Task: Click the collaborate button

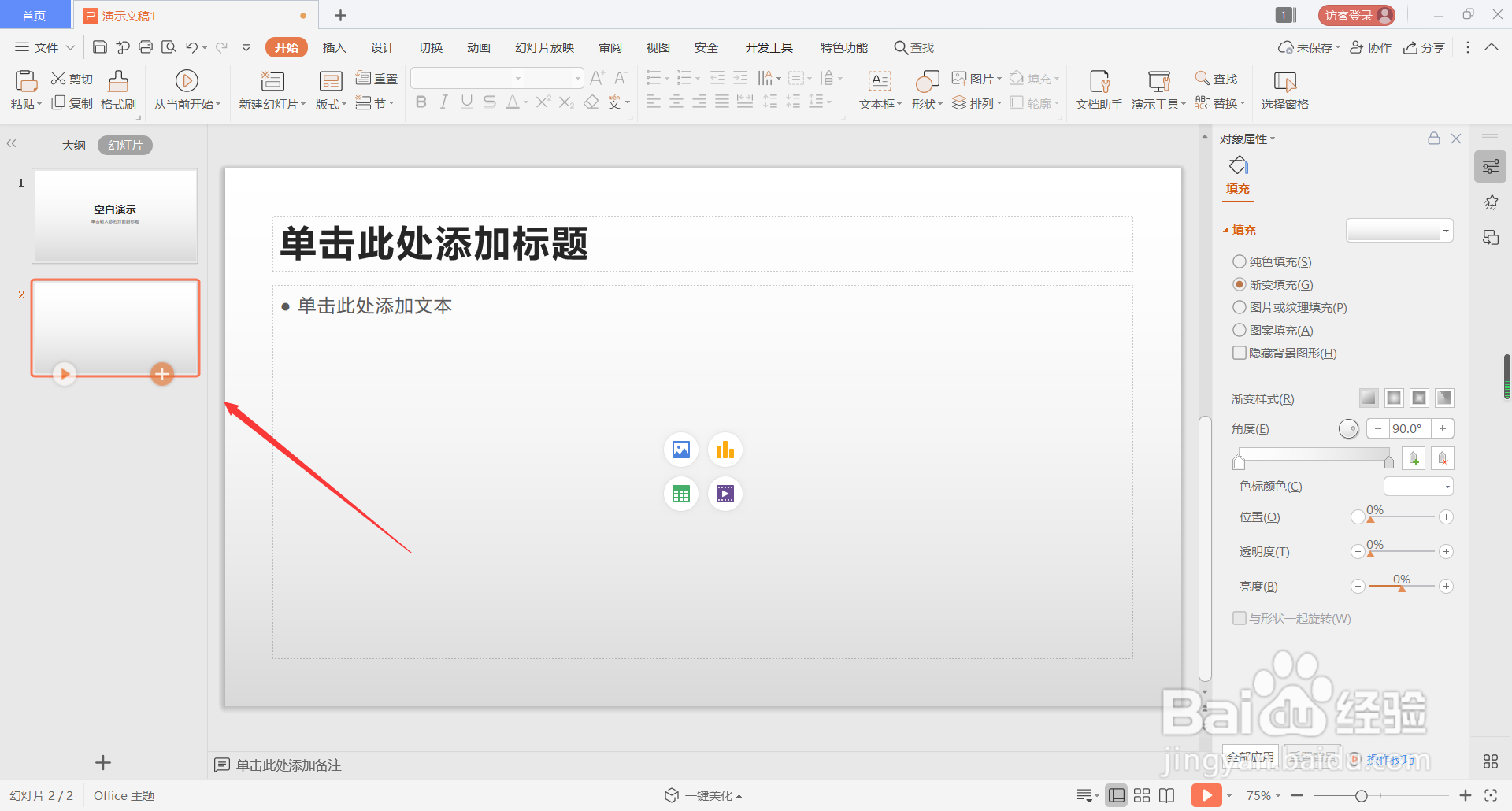Action: coord(1371,47)
